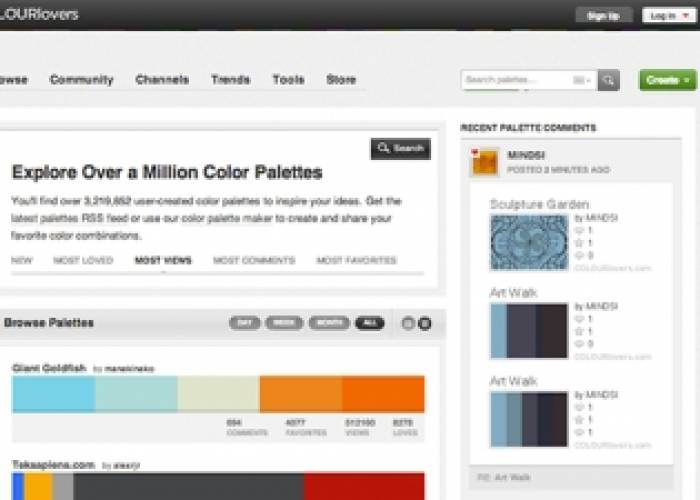
Task: Open manekineko's profile link
Action: [129, 369]
